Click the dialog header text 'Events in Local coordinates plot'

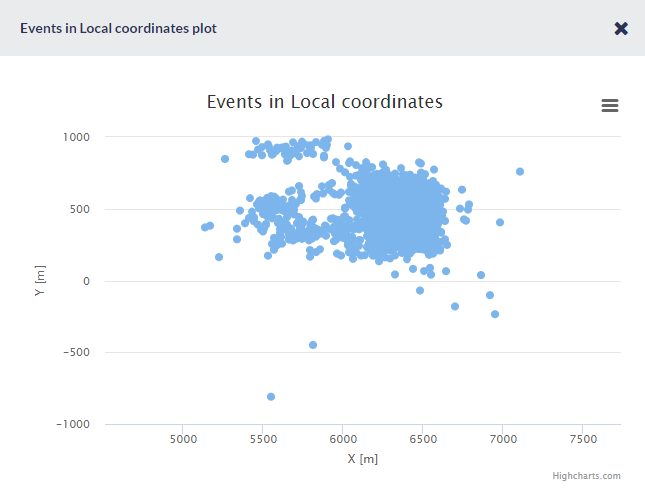click(x=118, y=28)
